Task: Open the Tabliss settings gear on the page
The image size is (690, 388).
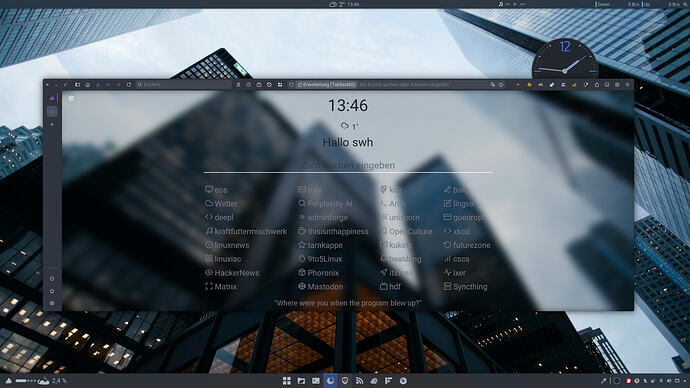Action: [x=71, y=99]
